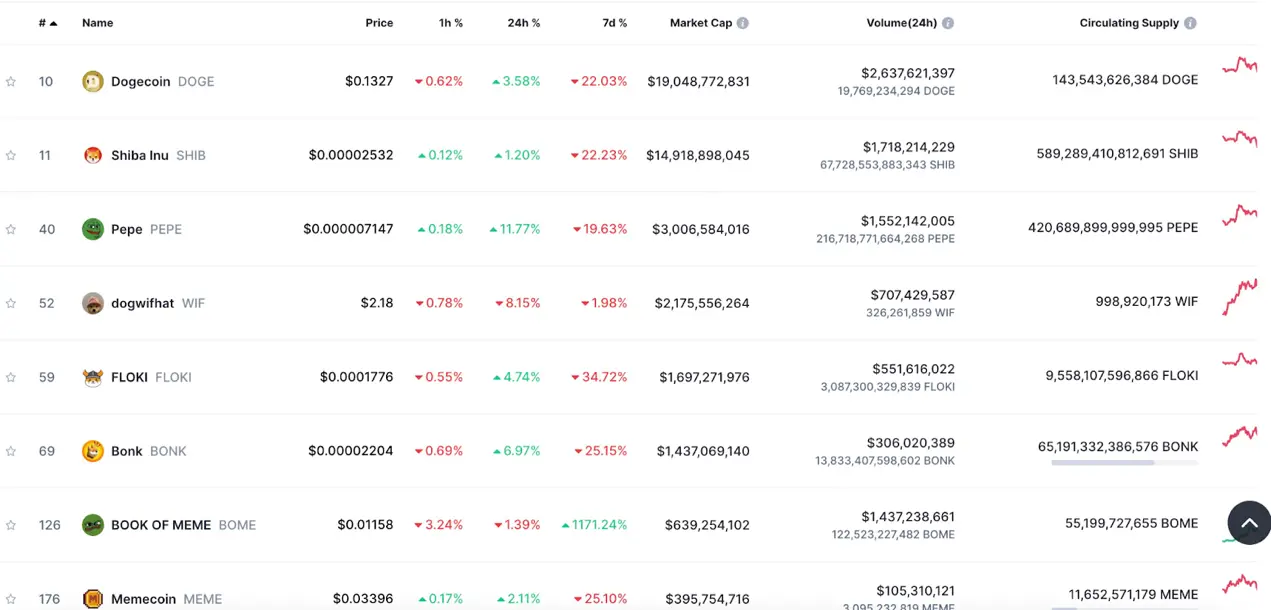
Task: Click the Circulating Supply info icon
Action: tap(1190, 23)
